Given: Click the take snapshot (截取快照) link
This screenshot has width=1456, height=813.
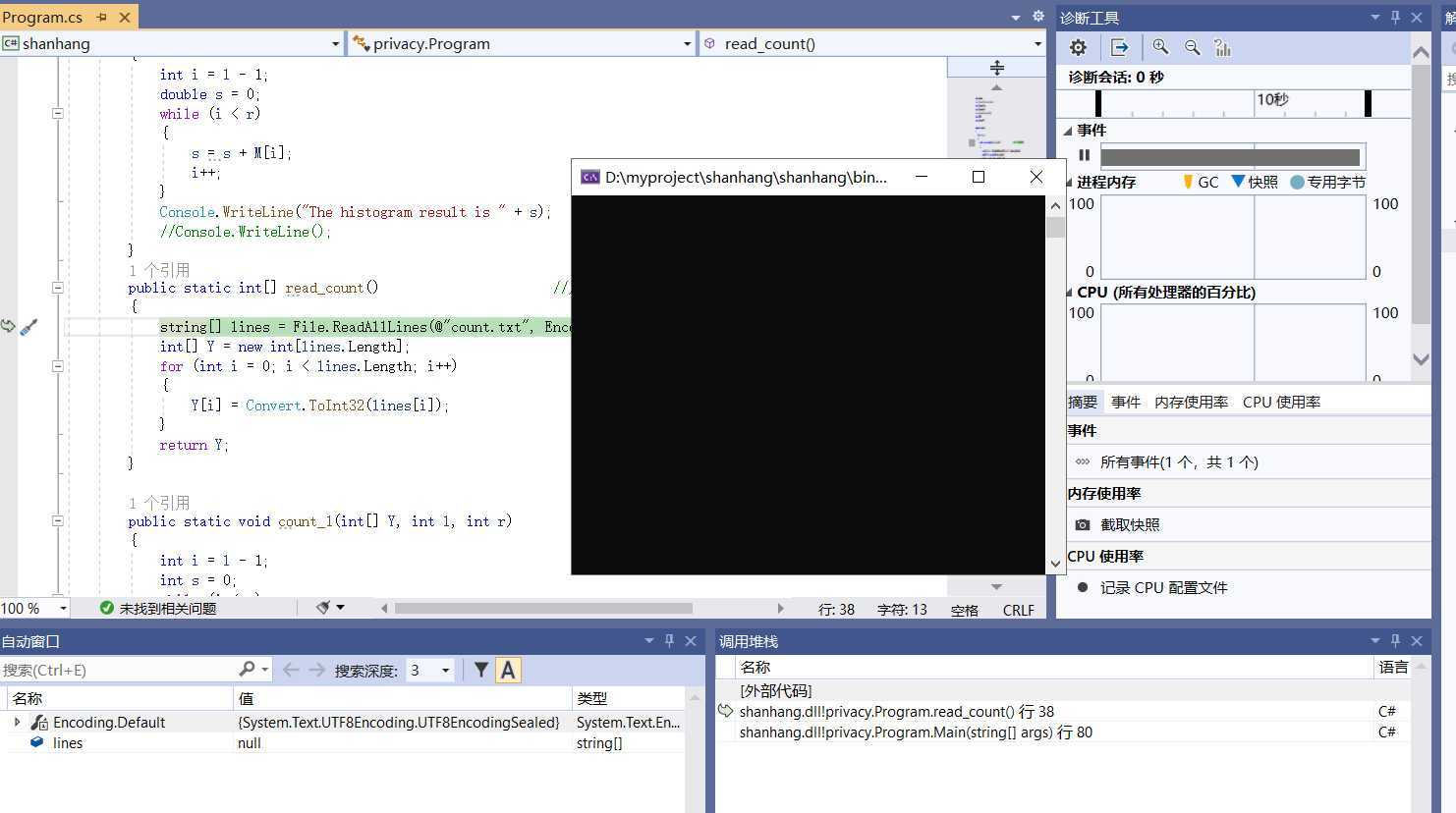Looking at the screenshot, I should point(1130,524).
